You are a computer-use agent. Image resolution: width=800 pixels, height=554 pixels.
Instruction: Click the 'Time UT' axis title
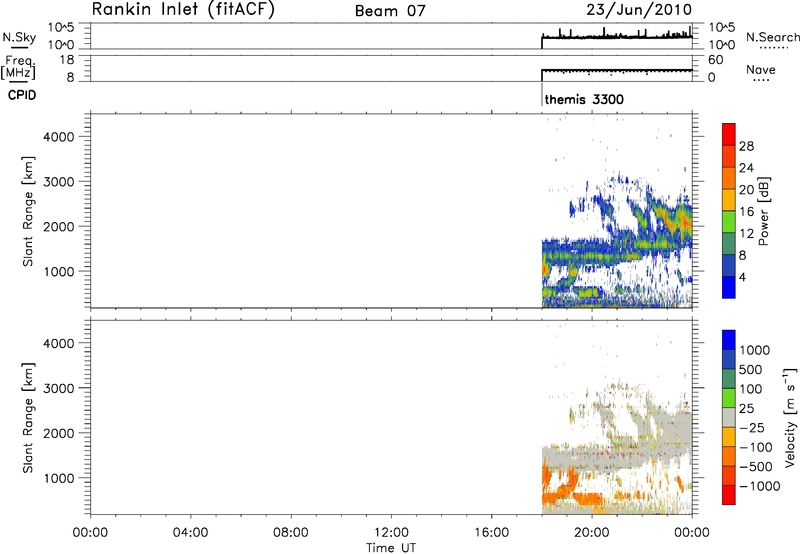click(x=391, y=548)
